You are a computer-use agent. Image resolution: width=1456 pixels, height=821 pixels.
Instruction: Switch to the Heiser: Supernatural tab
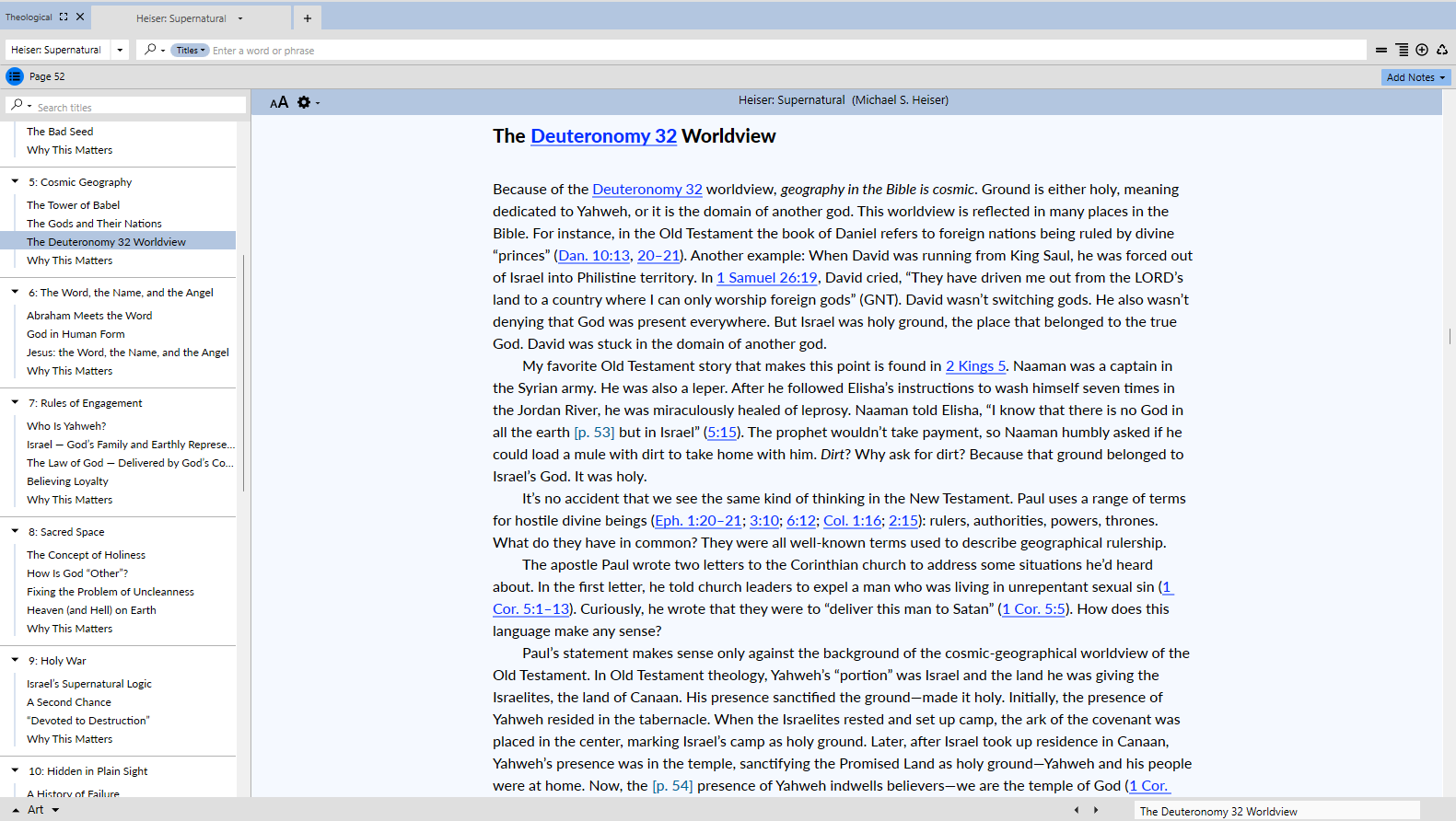pyautogui.click(x=181, y=17)
